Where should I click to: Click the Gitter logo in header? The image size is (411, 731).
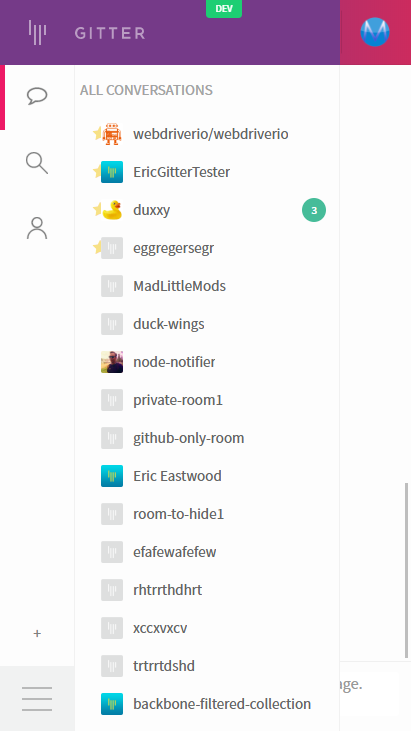coord(87,33)
